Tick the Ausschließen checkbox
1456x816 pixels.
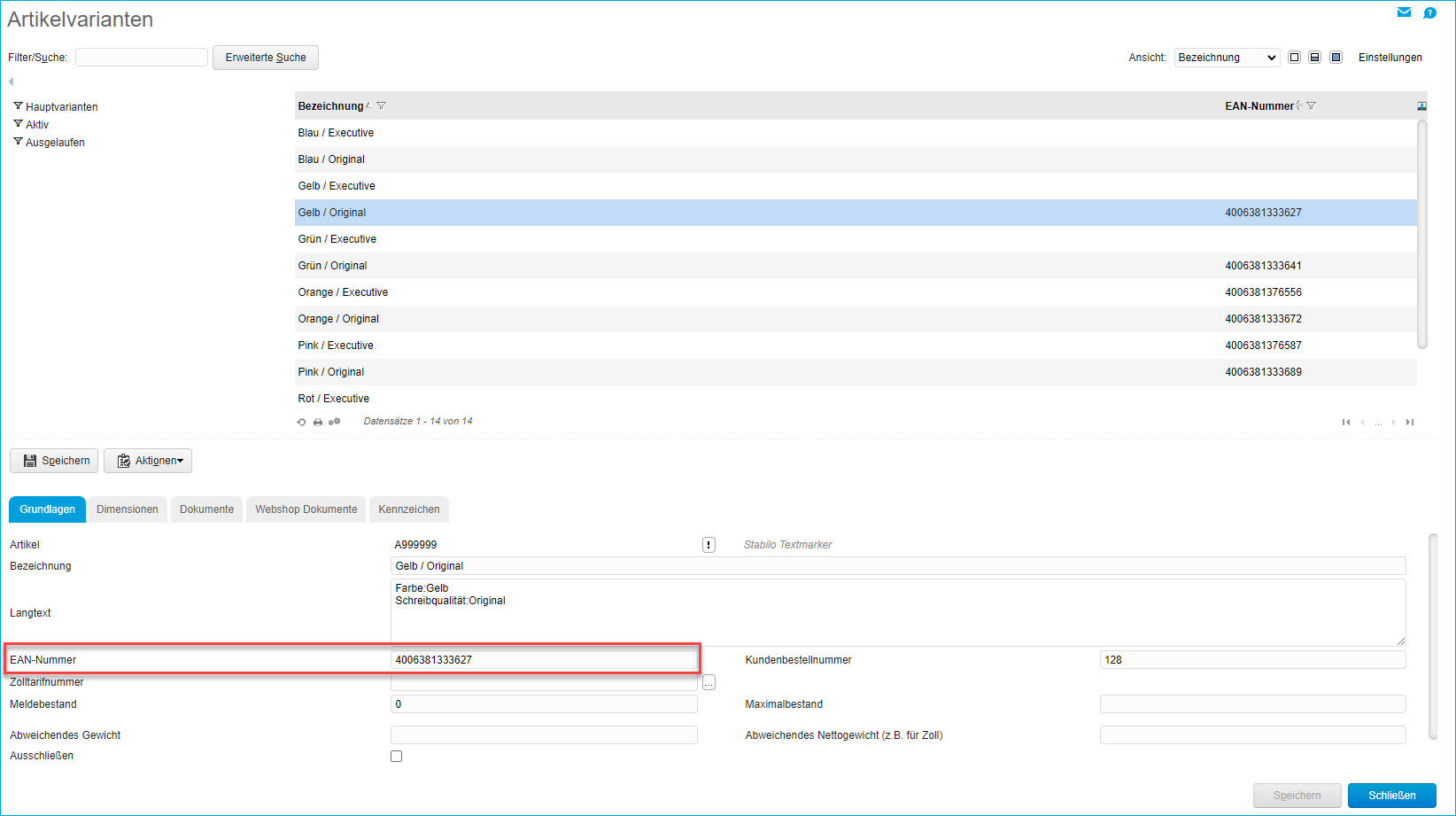click(397, 756)
